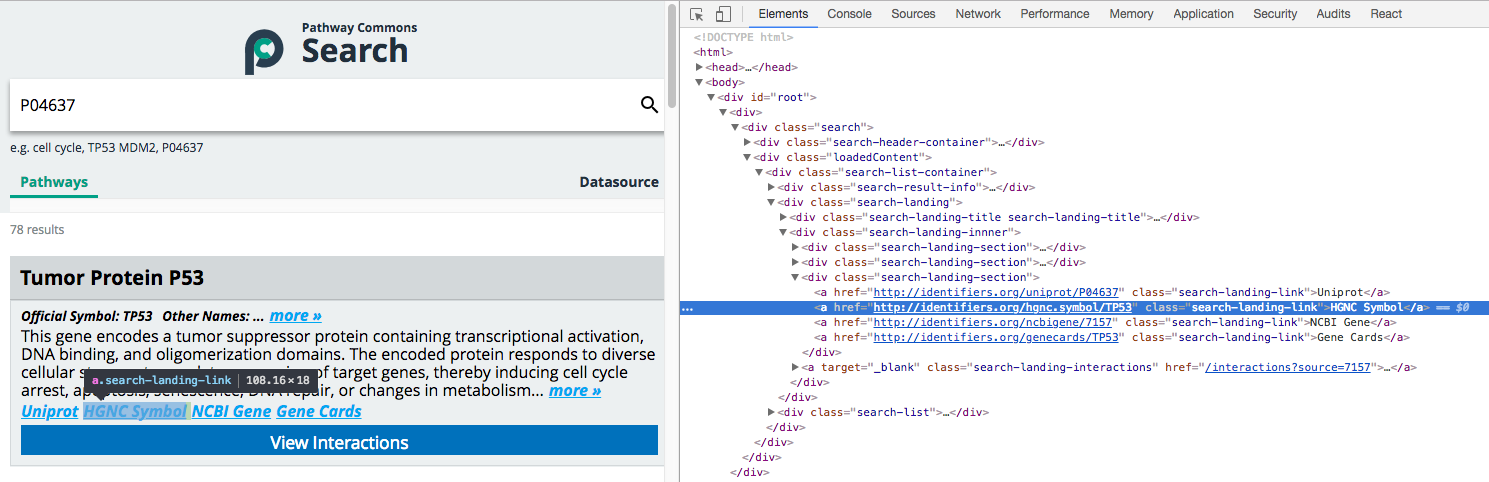This screenshot has width=1489, height=482.
Task: Open the React tab
Action: (x=1386, y=14)
